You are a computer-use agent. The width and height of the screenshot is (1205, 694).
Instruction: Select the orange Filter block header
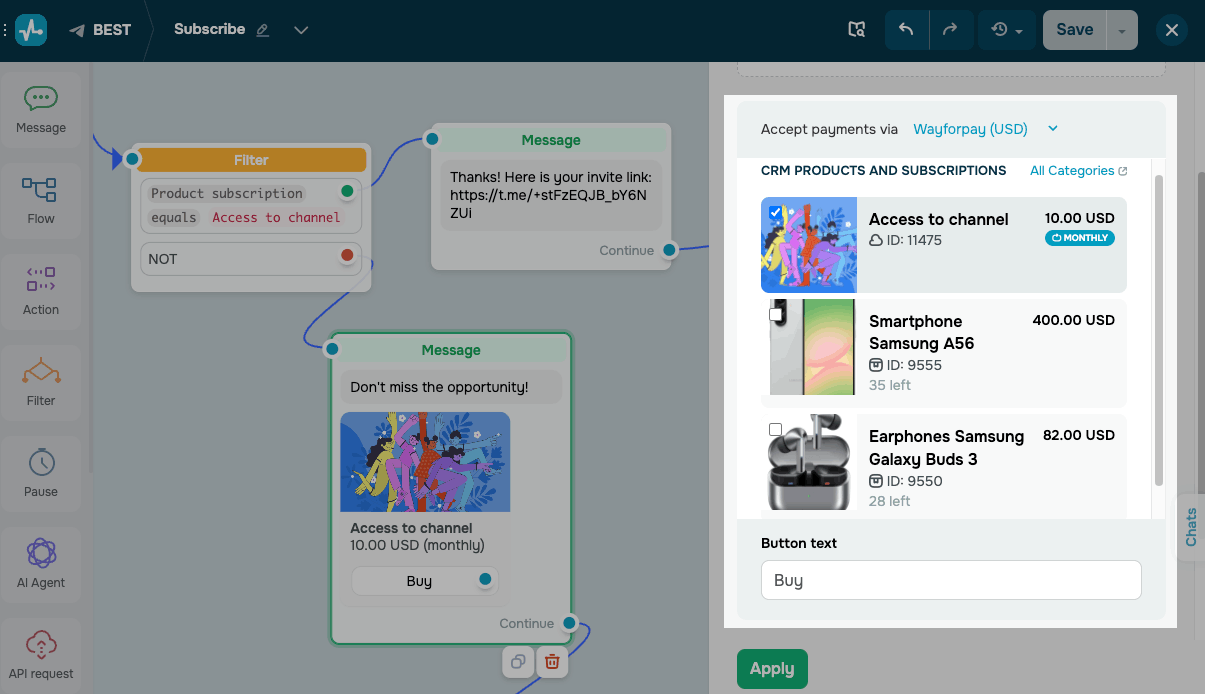click(x=251, y=160)
